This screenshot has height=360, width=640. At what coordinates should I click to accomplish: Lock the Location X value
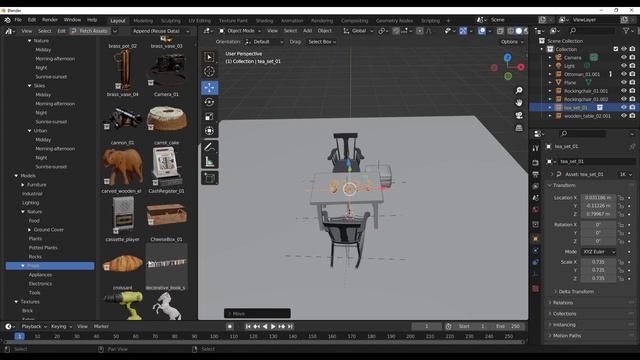pos(621,198)
